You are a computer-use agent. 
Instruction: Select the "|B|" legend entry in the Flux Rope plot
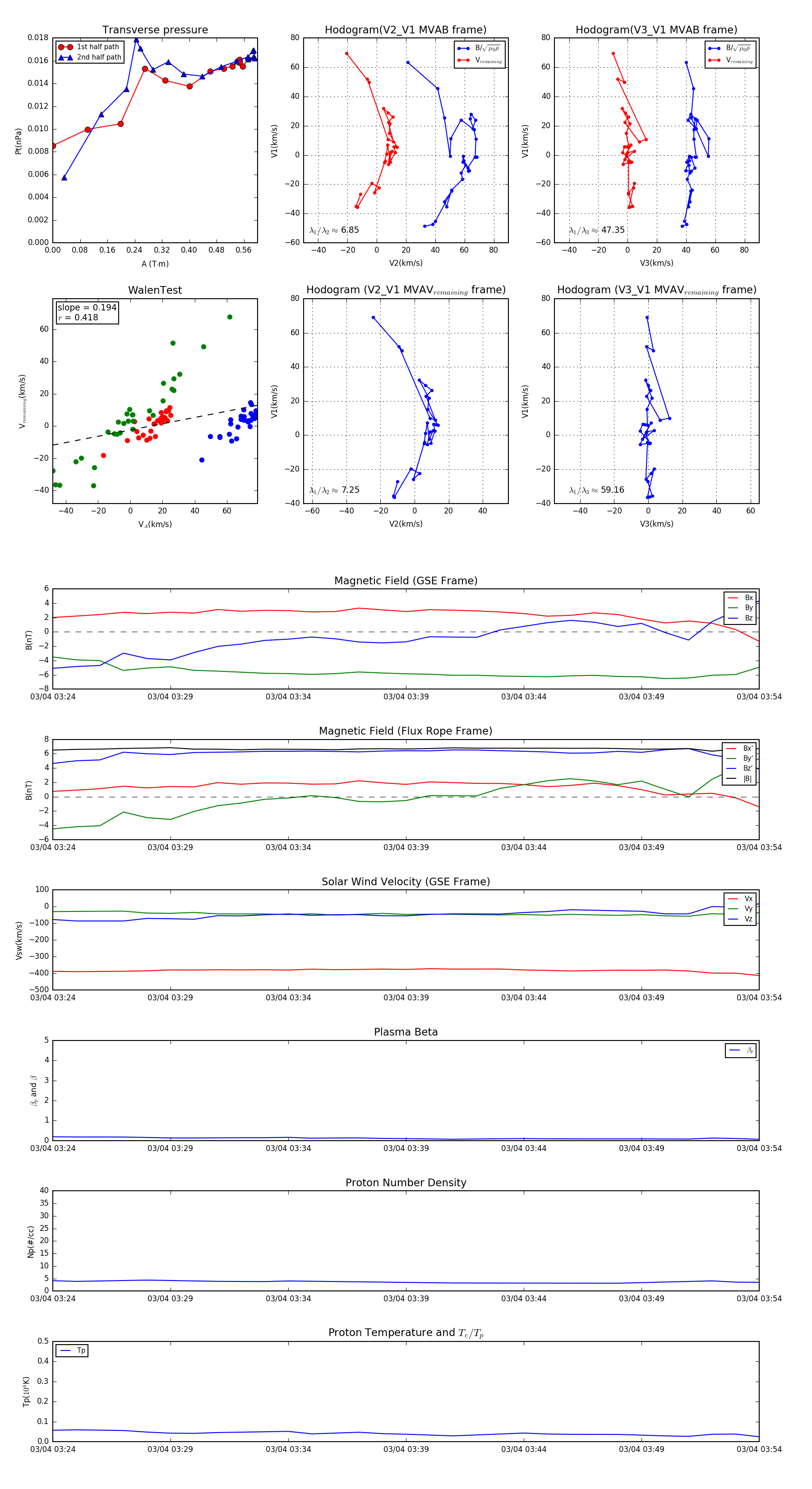(739, 779)
